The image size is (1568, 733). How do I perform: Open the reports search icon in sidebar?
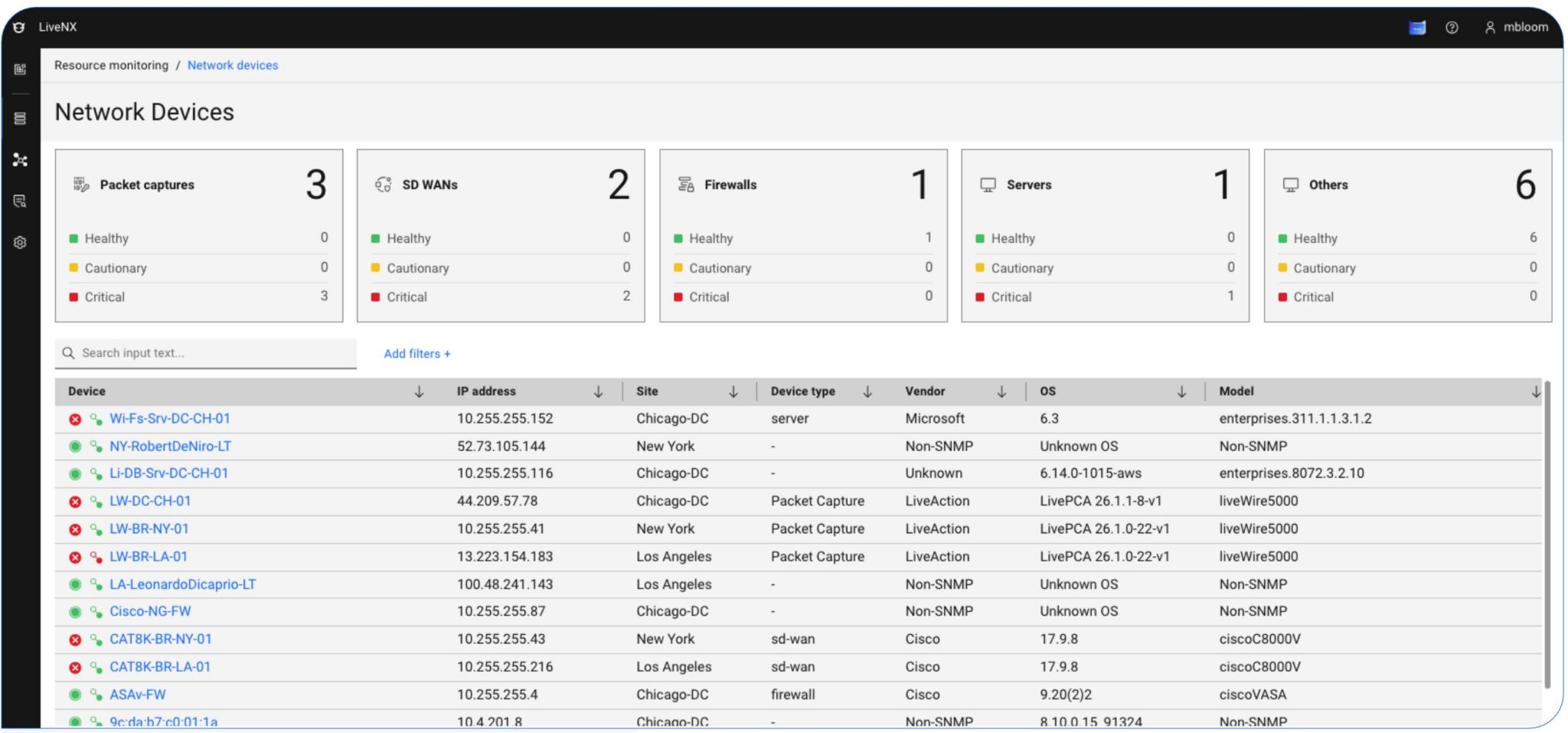pyautogui.click(x=20, y=201)
